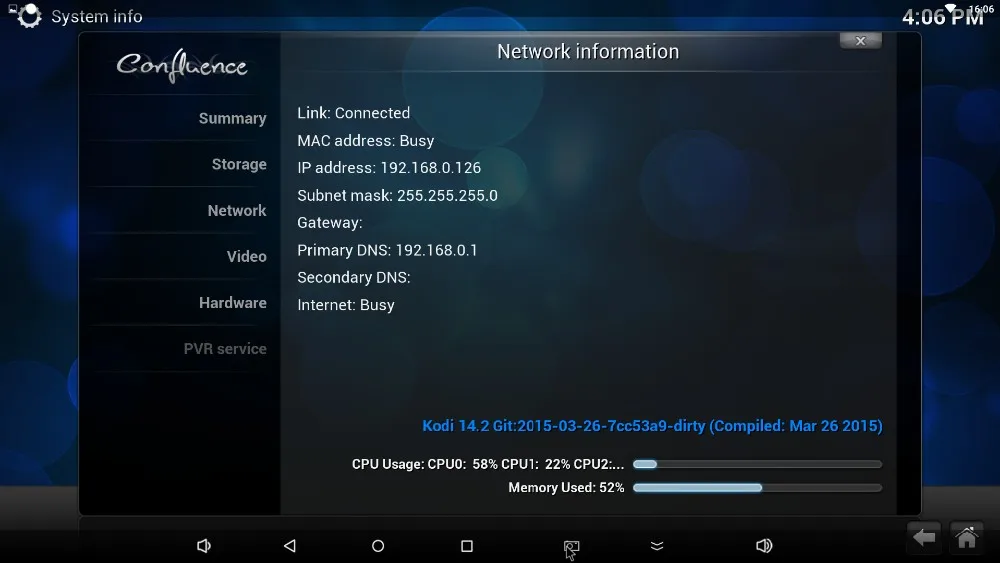Click the Confluence skin logo
This screenshot has width=1000, height=563.
[x=182, y=65]
